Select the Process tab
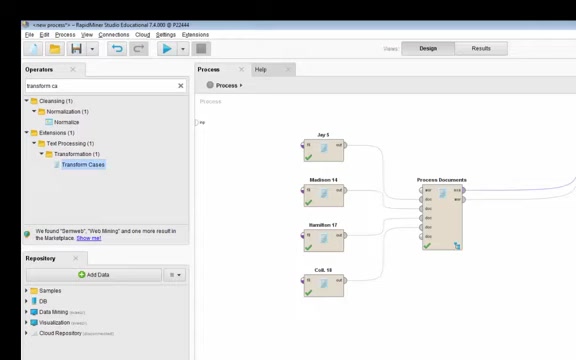Screen dimensions: 576x360 click(x=209, y=69)
